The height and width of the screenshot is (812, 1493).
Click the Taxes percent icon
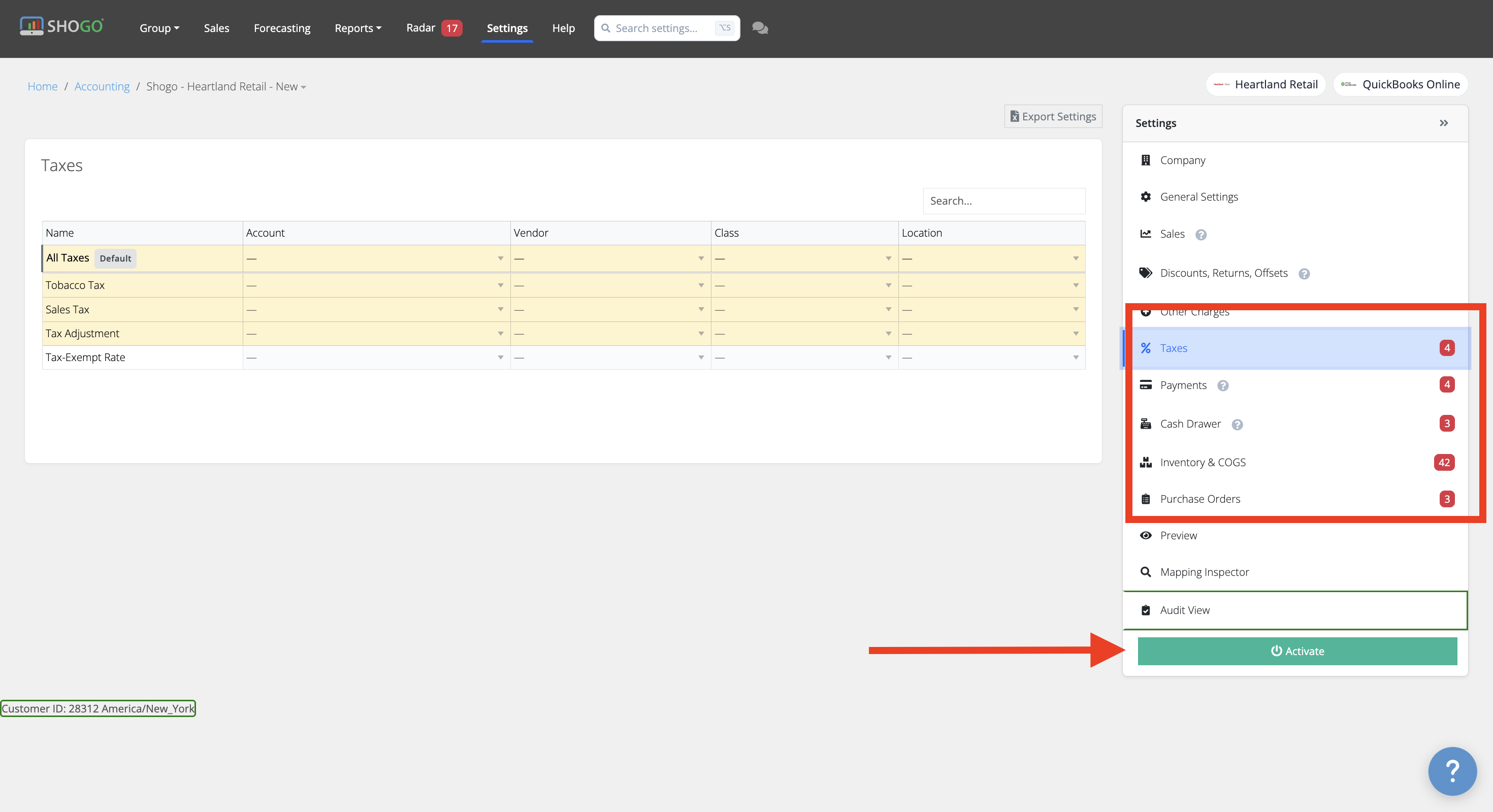1145,348
